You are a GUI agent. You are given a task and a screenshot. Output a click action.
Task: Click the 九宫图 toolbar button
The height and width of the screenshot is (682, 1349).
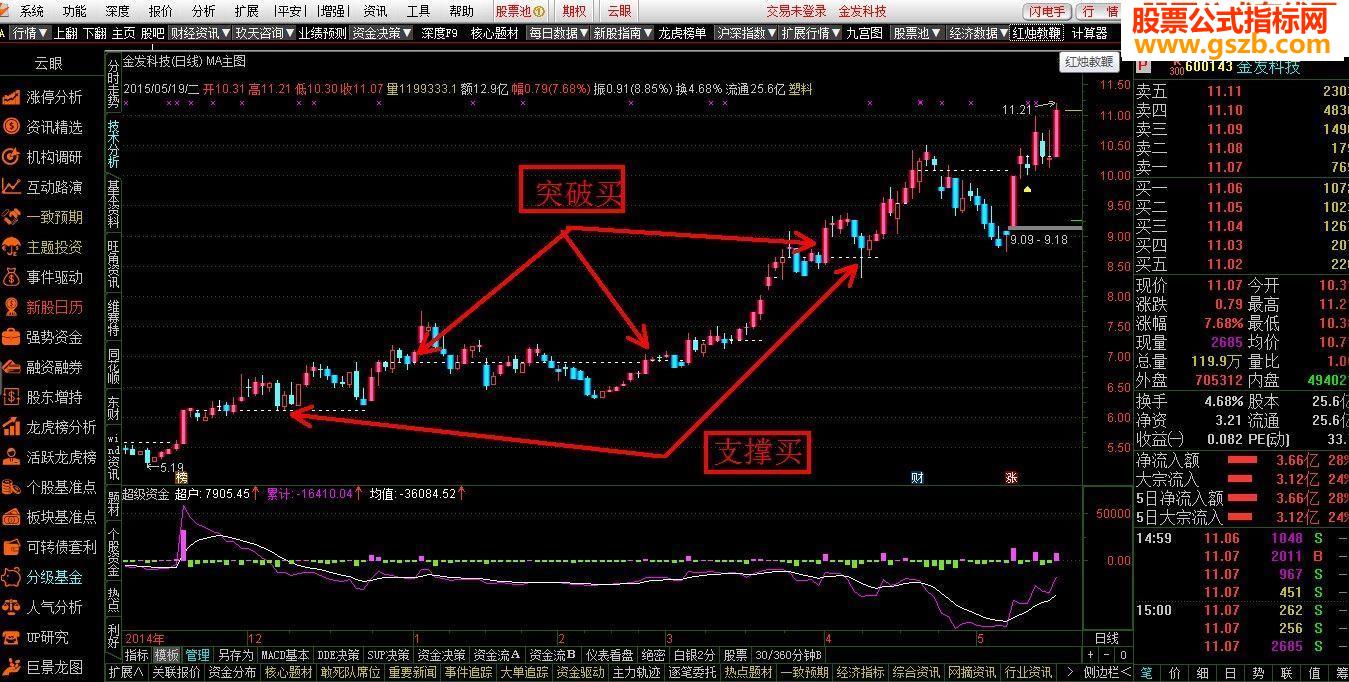[x=865, y=33]
